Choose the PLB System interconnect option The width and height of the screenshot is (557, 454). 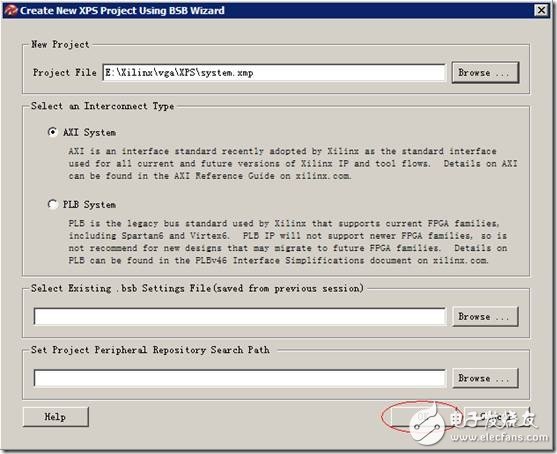click(52, 204)
